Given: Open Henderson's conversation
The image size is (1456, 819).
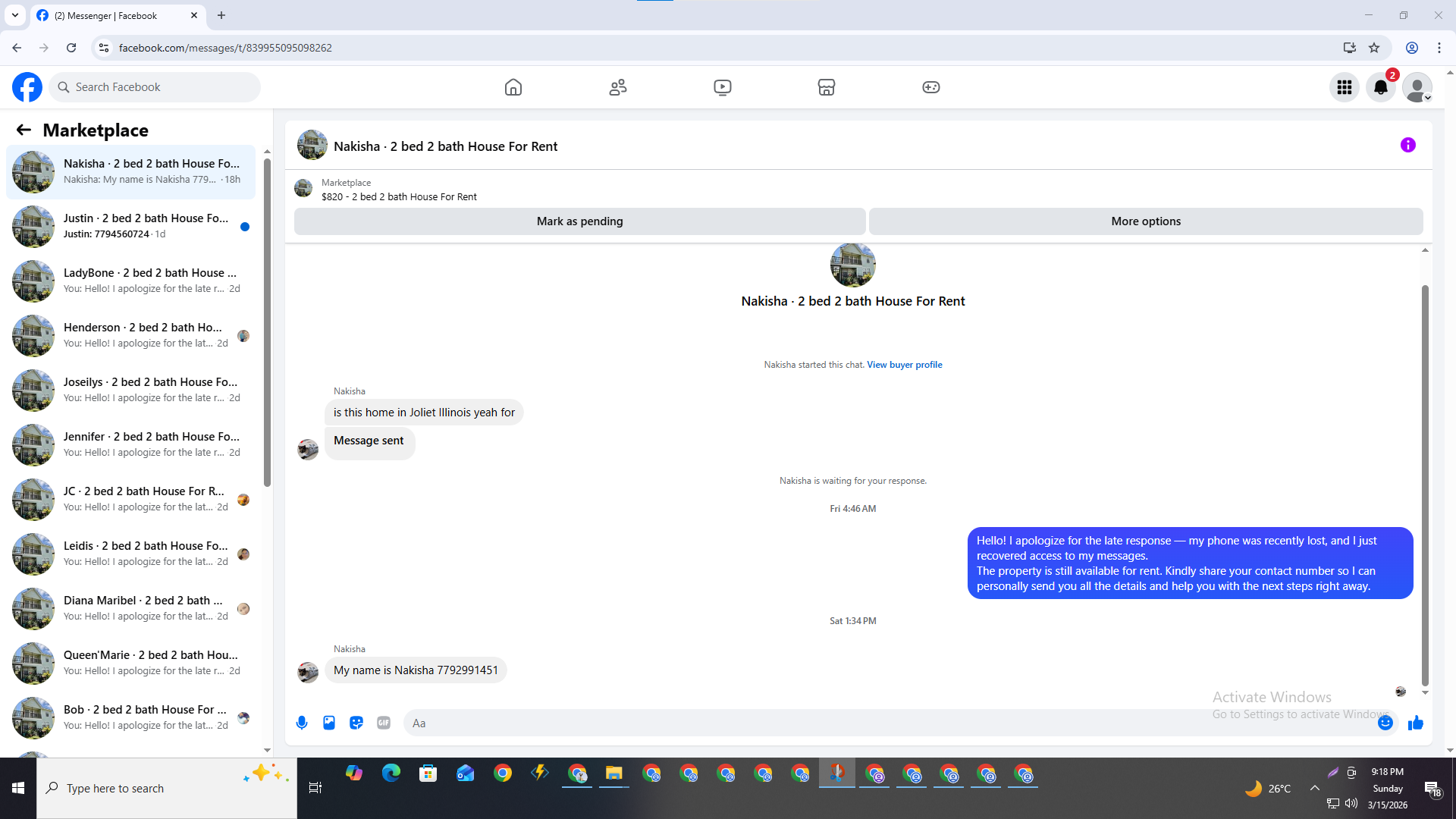Looking at the screenshot, I should tap(130, 335).
